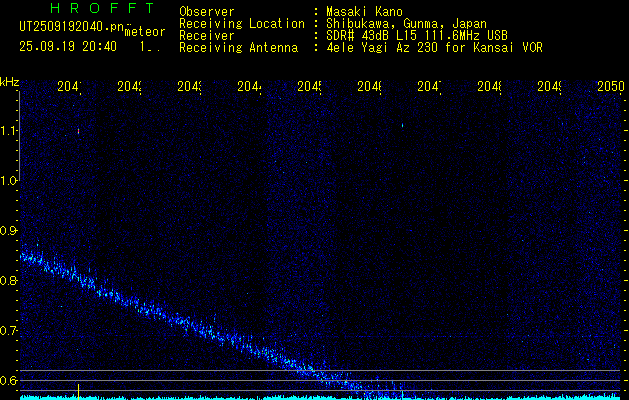Click the red dot near 1.1 kHz
The image size is (629, 400).
coord(78,130)
